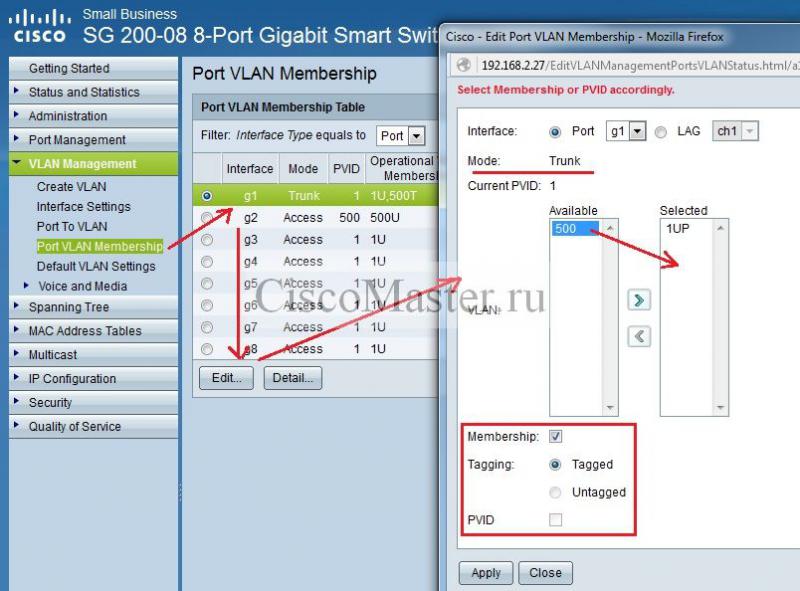The image size is (800, 591).
Task: Select radio button for row g3
Action: point(207,240)
